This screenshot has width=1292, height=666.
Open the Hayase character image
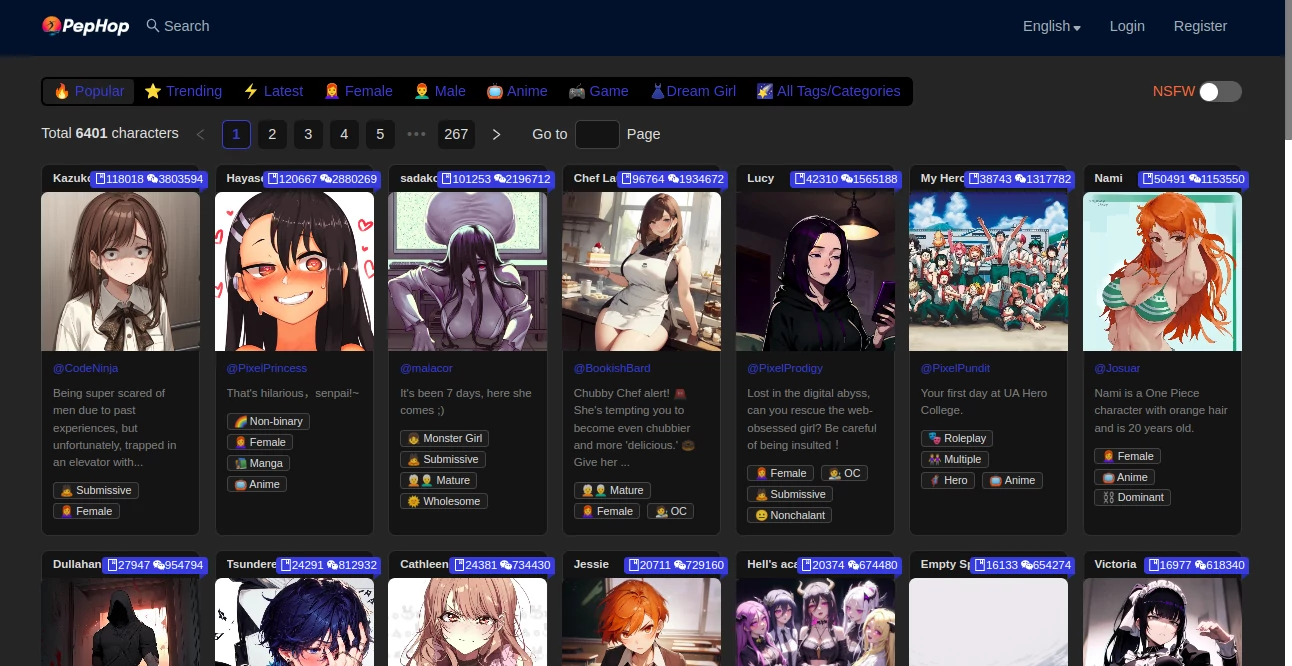point(294,271)
